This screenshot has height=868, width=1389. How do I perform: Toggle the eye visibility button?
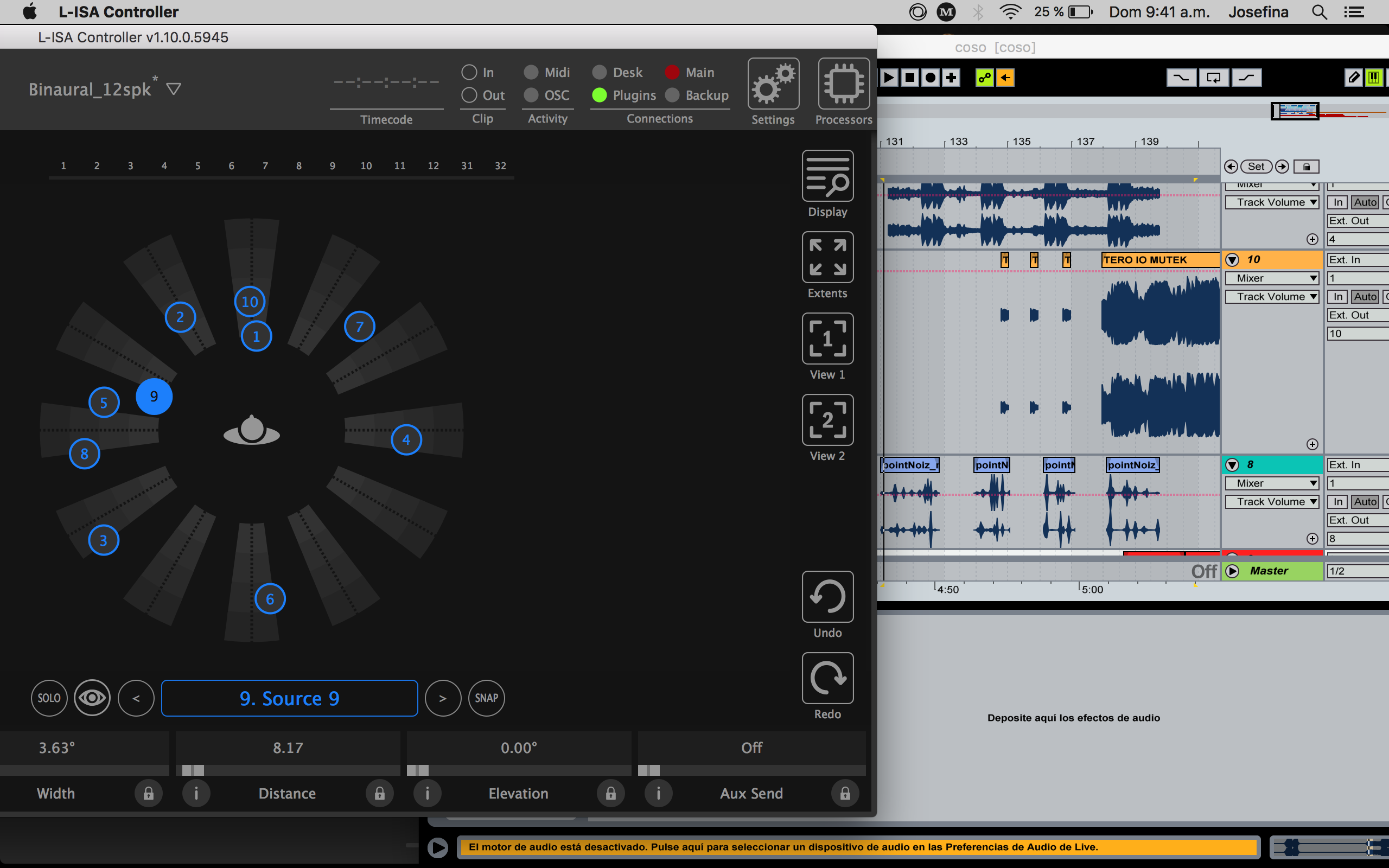[x=92, y=698]
